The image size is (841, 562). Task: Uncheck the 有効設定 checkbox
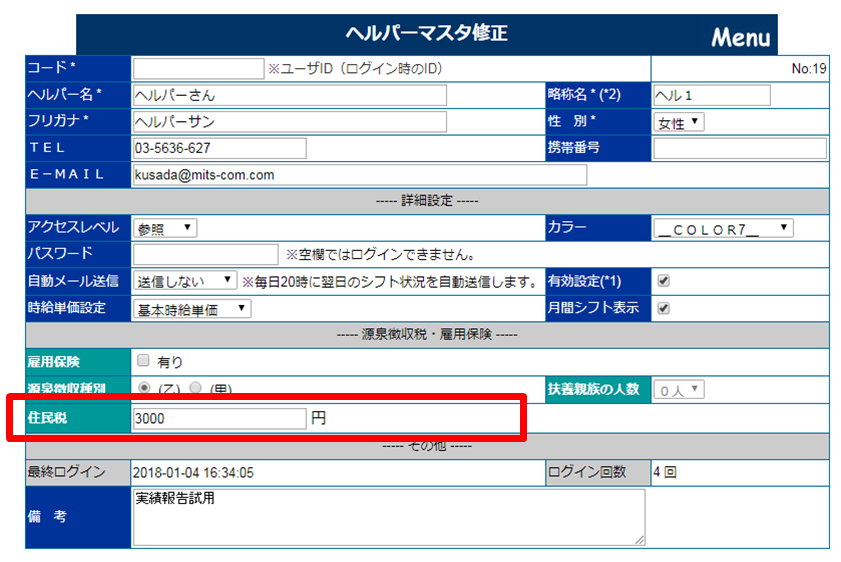[x=662, y=281]
